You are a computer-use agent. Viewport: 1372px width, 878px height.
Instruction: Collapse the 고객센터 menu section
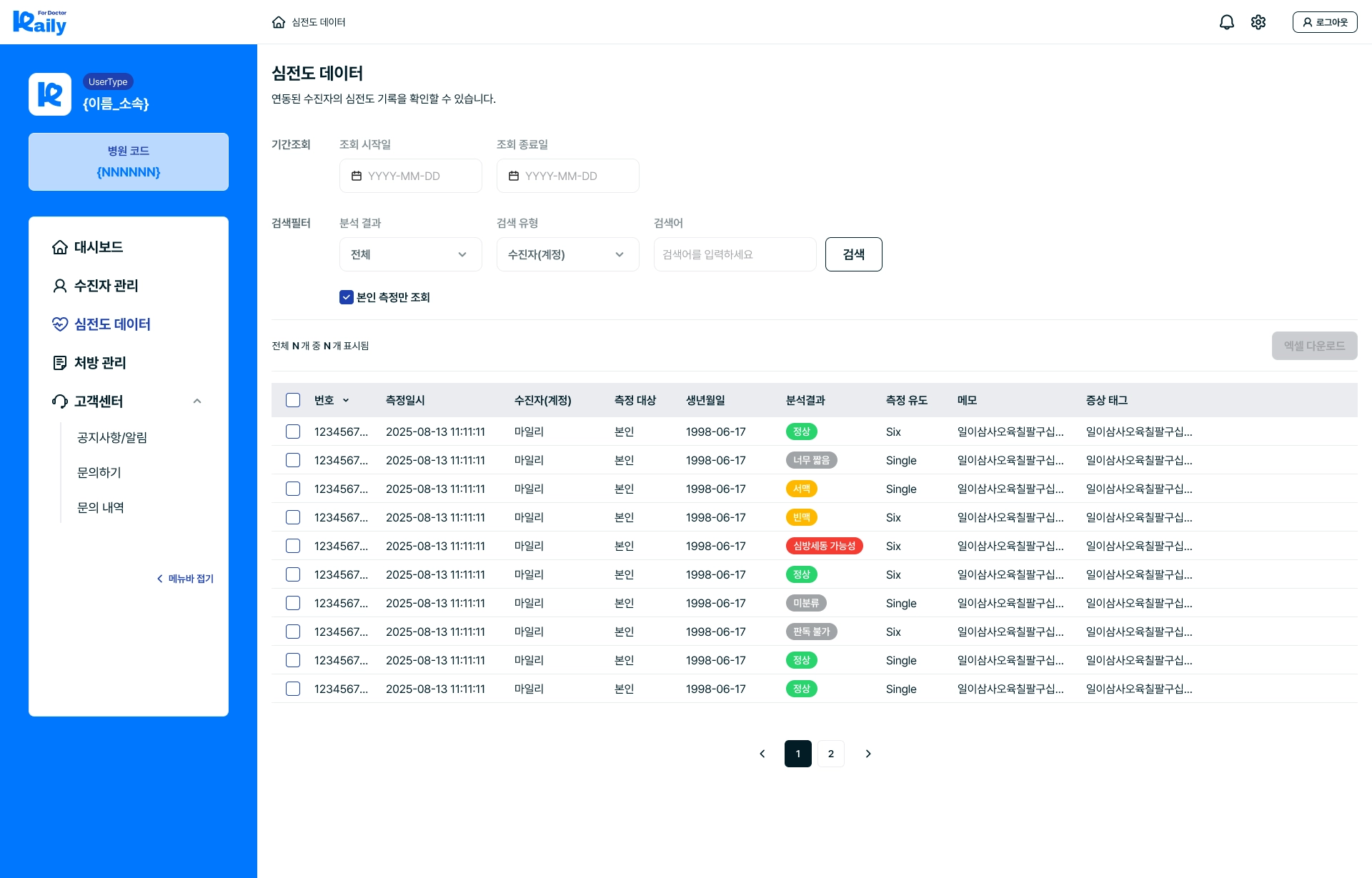point(197,401)
